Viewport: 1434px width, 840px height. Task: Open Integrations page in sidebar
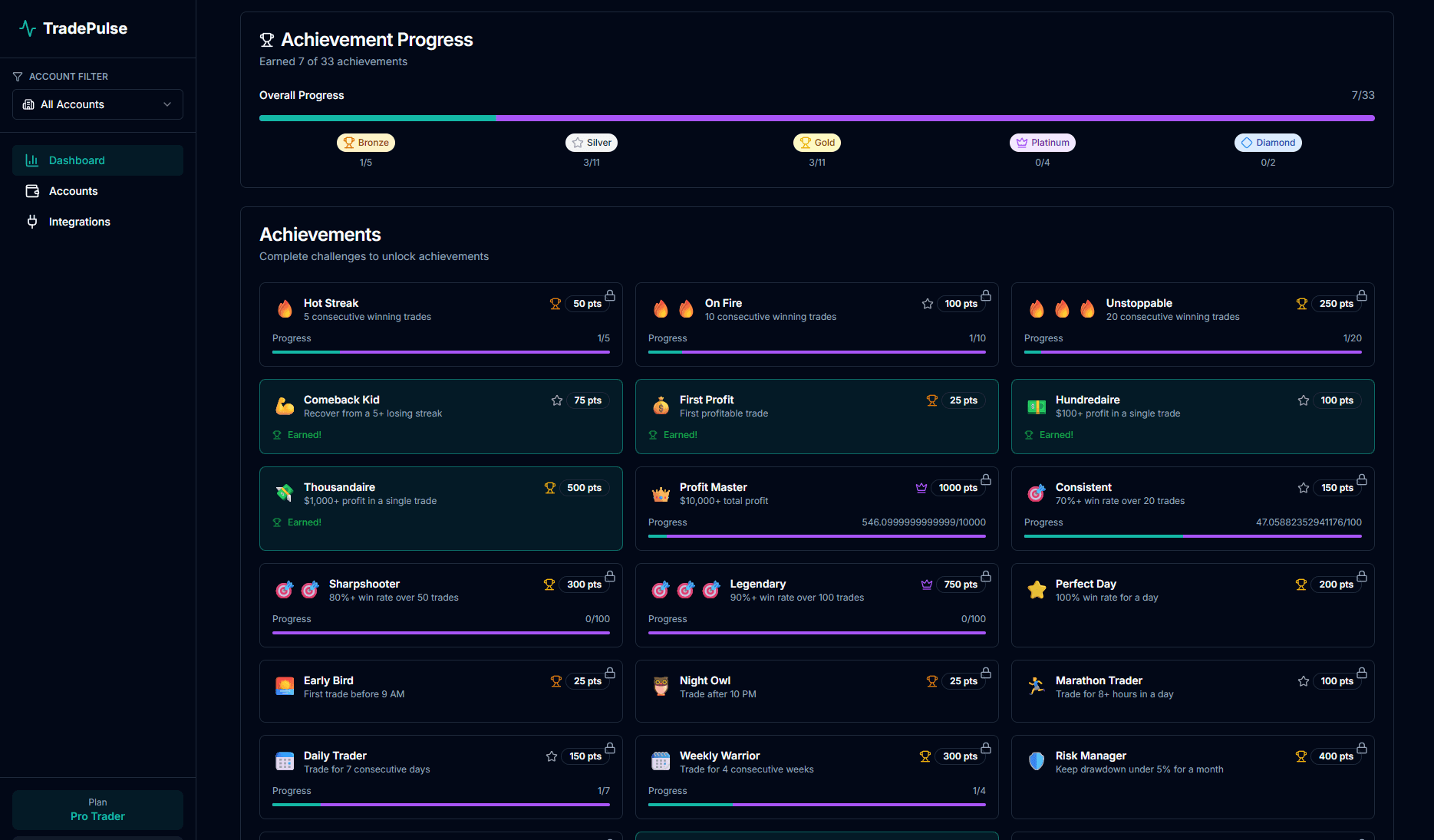79,222
